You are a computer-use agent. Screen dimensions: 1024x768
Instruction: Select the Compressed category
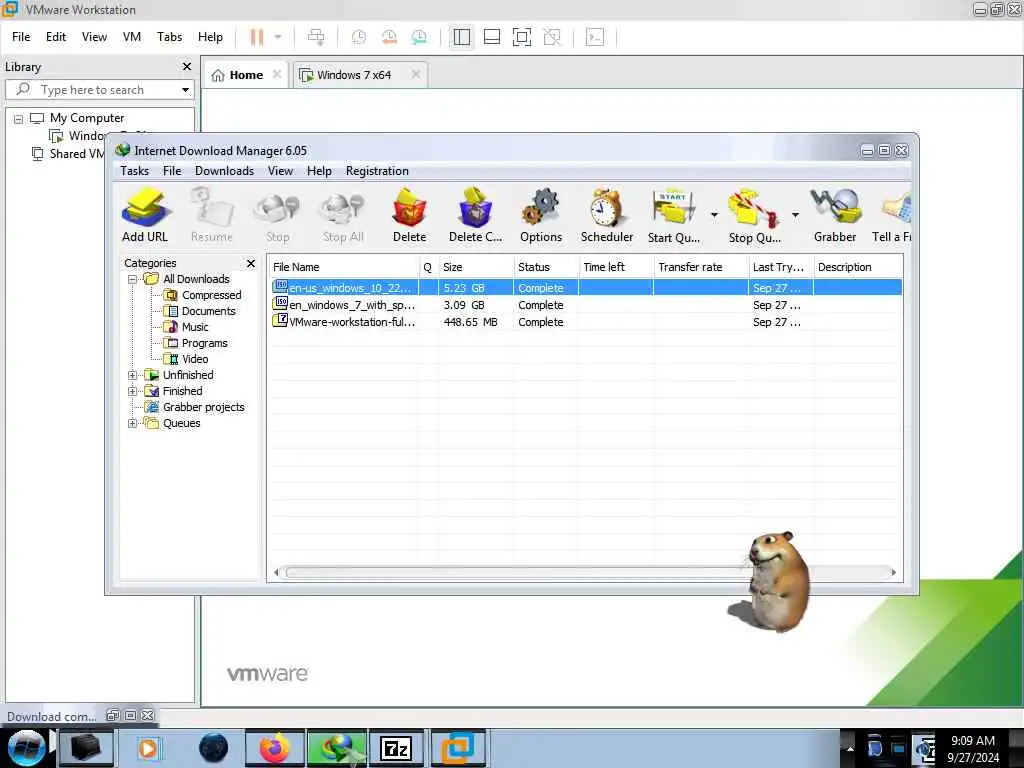click(212, 295)
